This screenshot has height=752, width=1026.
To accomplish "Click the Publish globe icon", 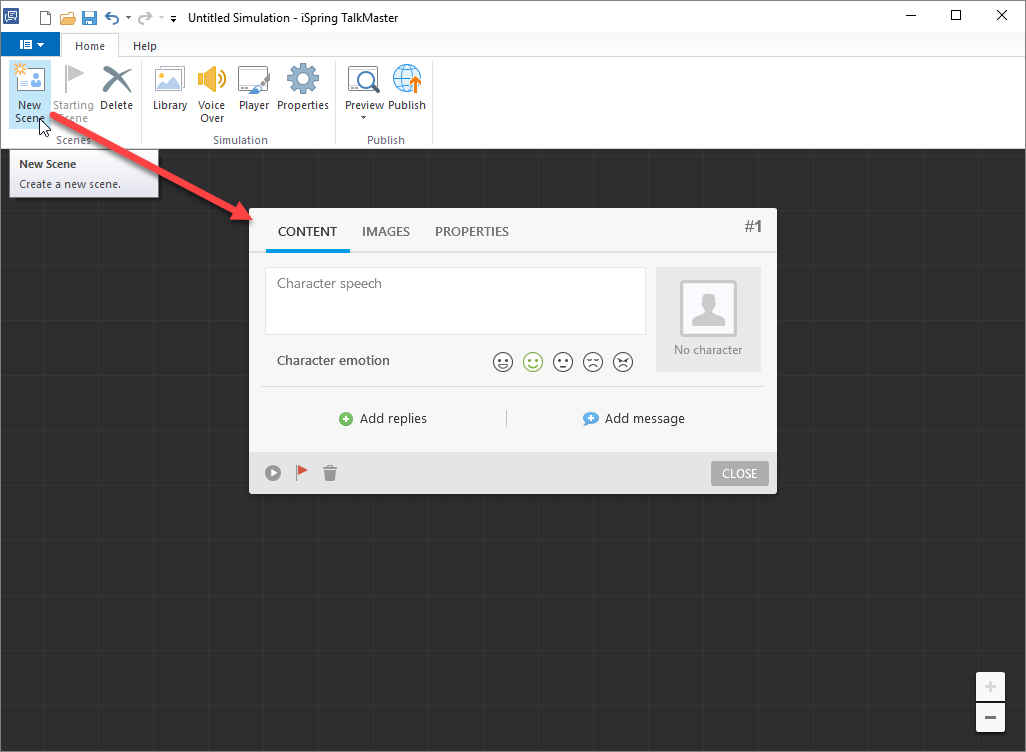I will [407, 81].
